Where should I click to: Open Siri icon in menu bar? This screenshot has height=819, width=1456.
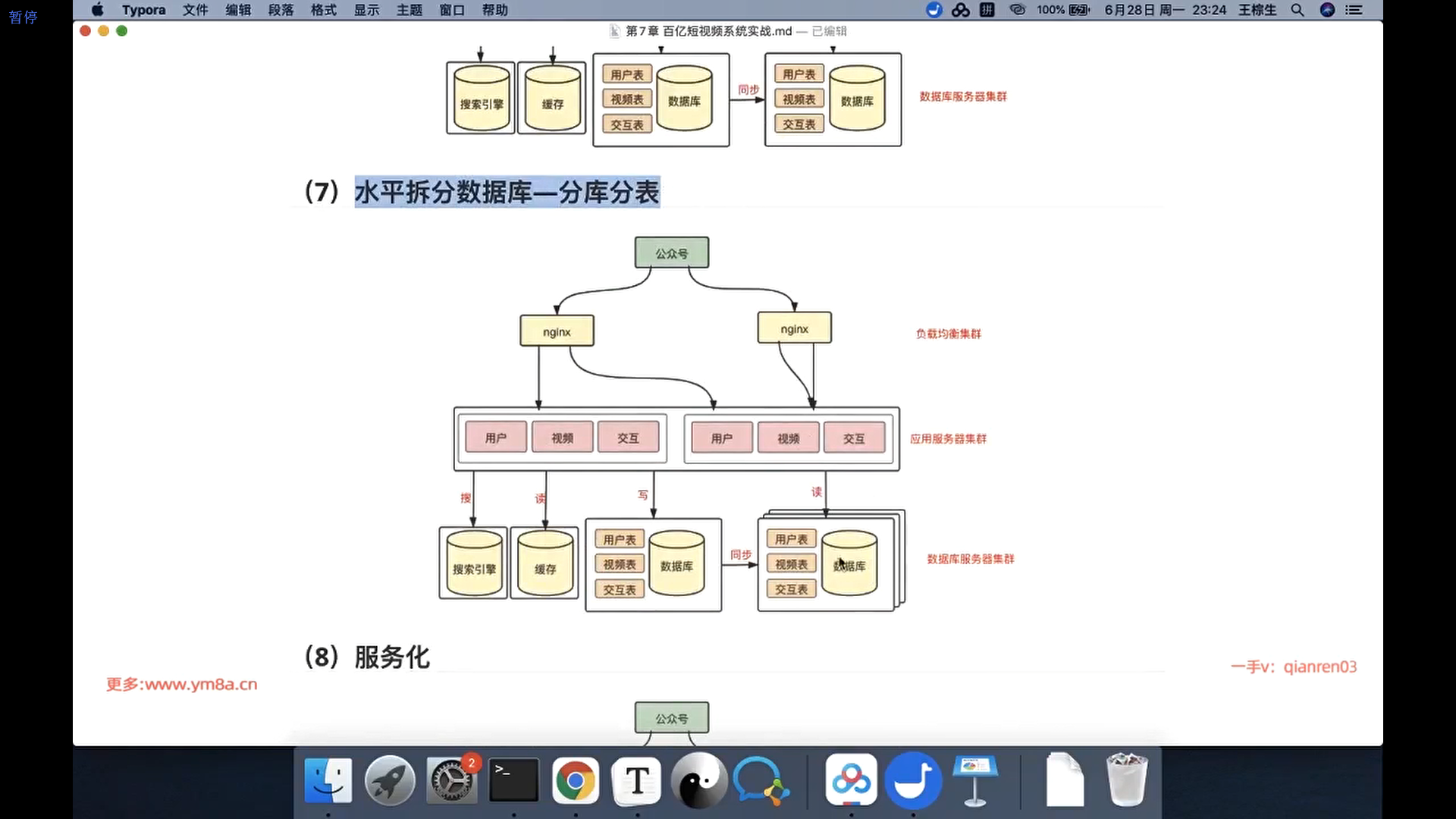point(1327,10)
